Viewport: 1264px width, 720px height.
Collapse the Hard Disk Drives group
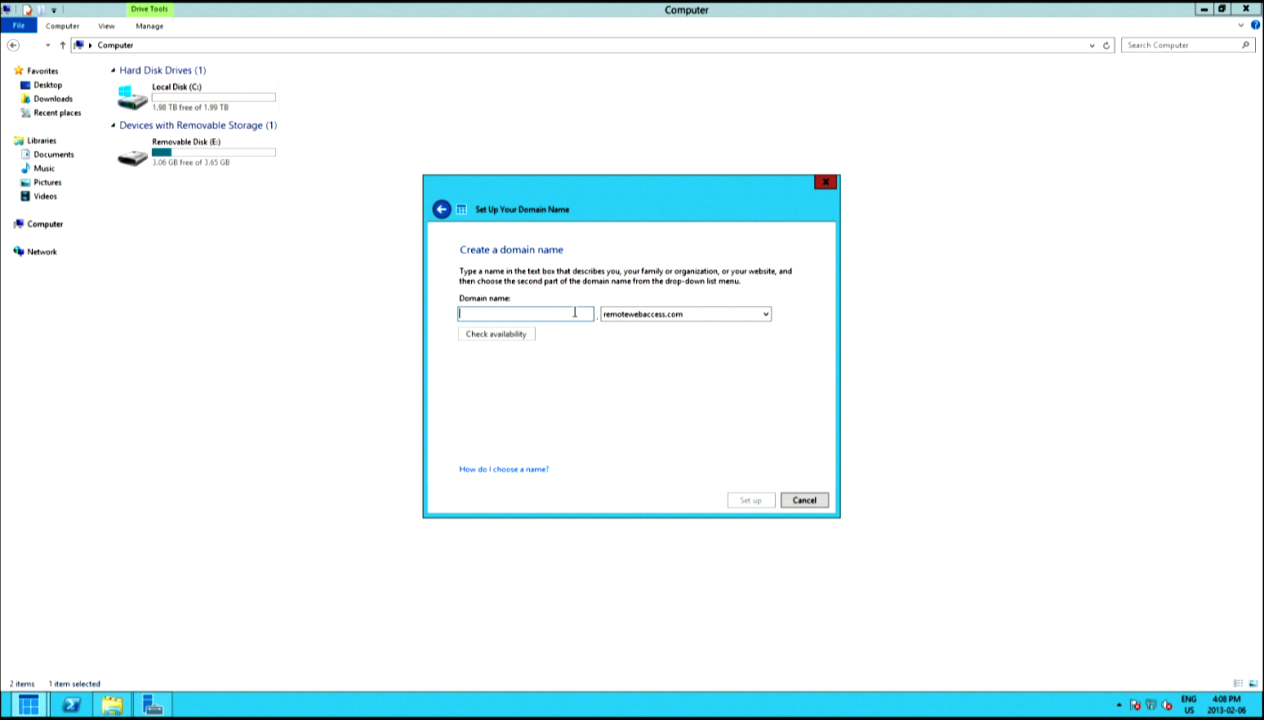[113, 71]
